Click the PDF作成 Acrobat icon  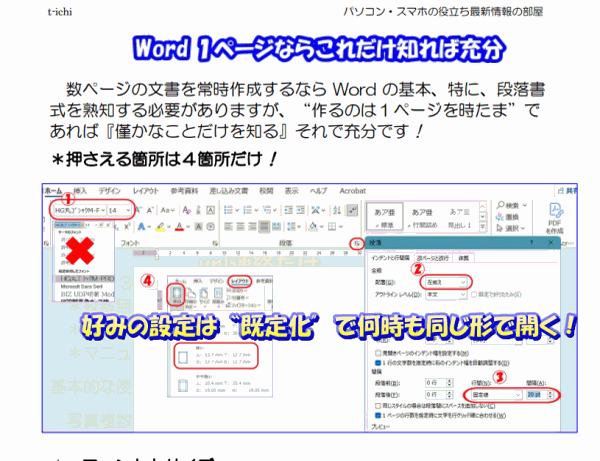(554, 218)
